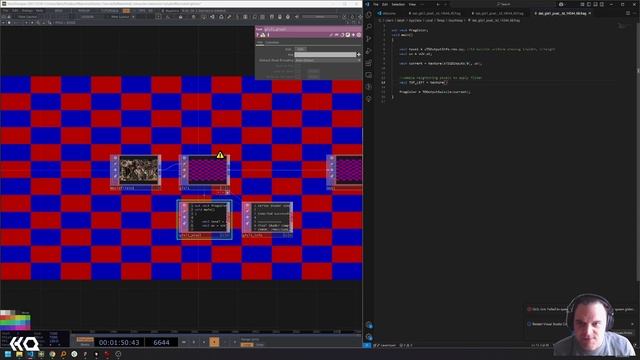This screenshot has height=360, width=640.
Task: Select Loop under Range Limit
Action: [247, 345]
